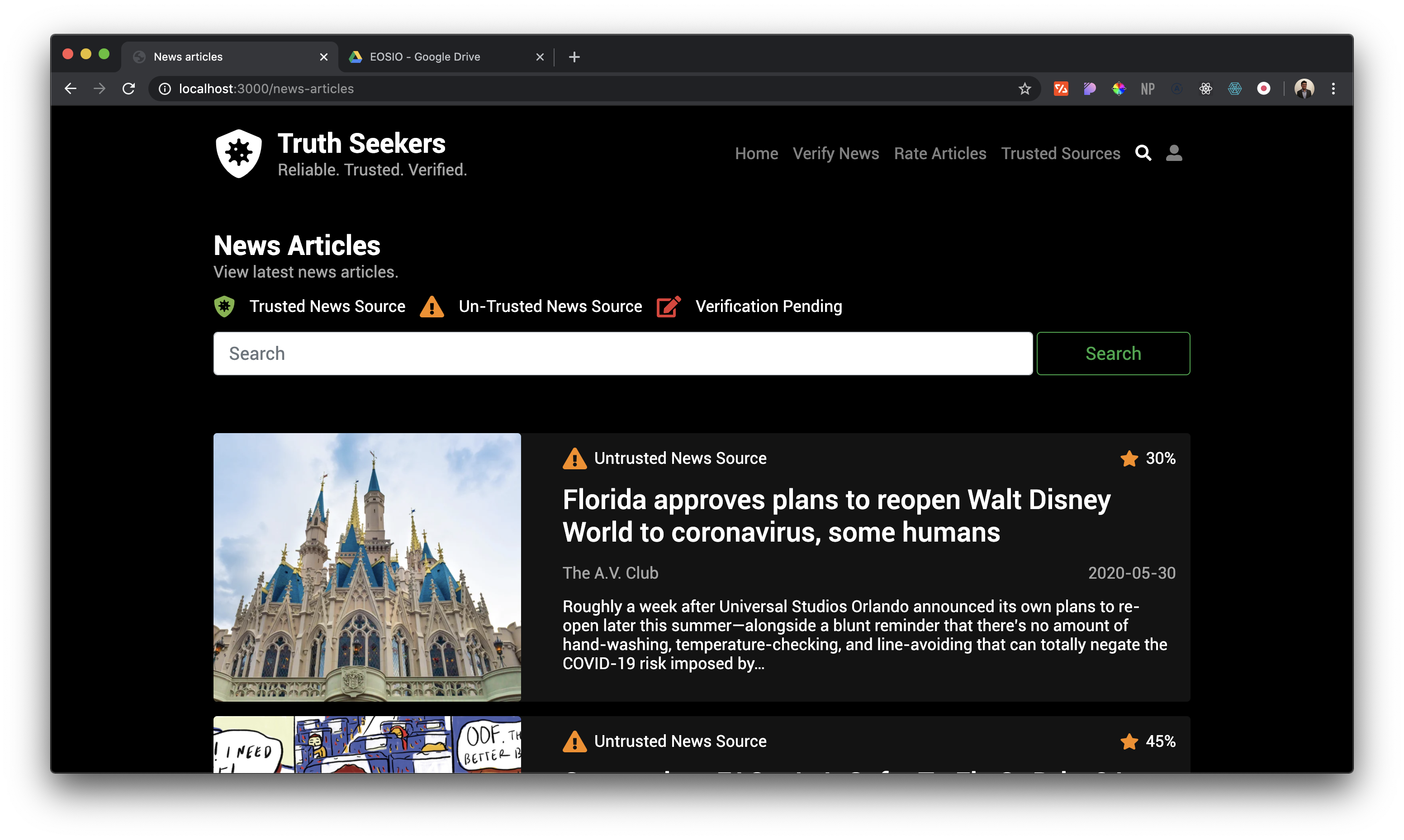Go to the Home nav link
The height and width of the screenshot is (840, 1404).
(x=756, y=153)
